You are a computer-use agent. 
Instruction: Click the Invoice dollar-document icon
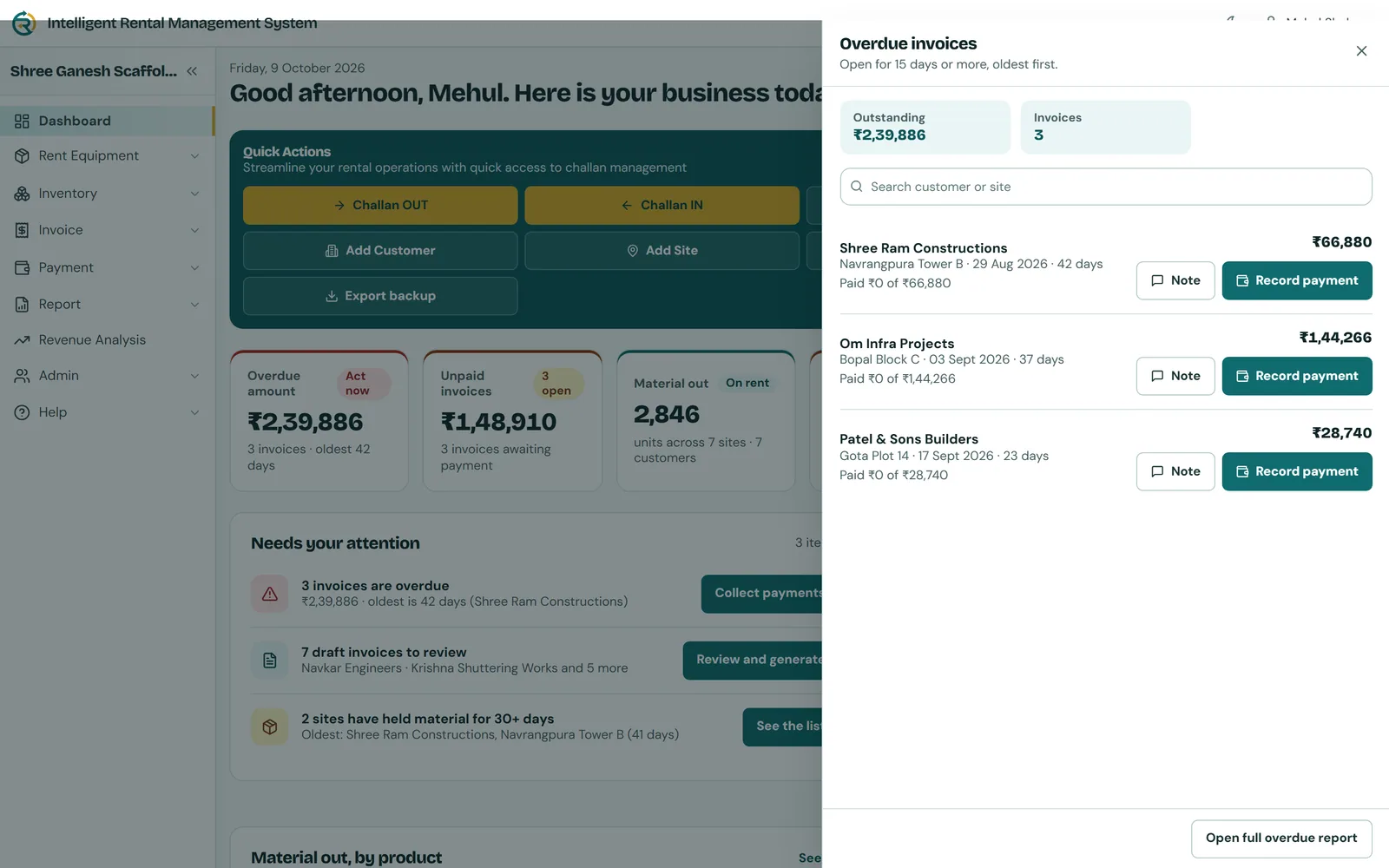coord(22,230)
